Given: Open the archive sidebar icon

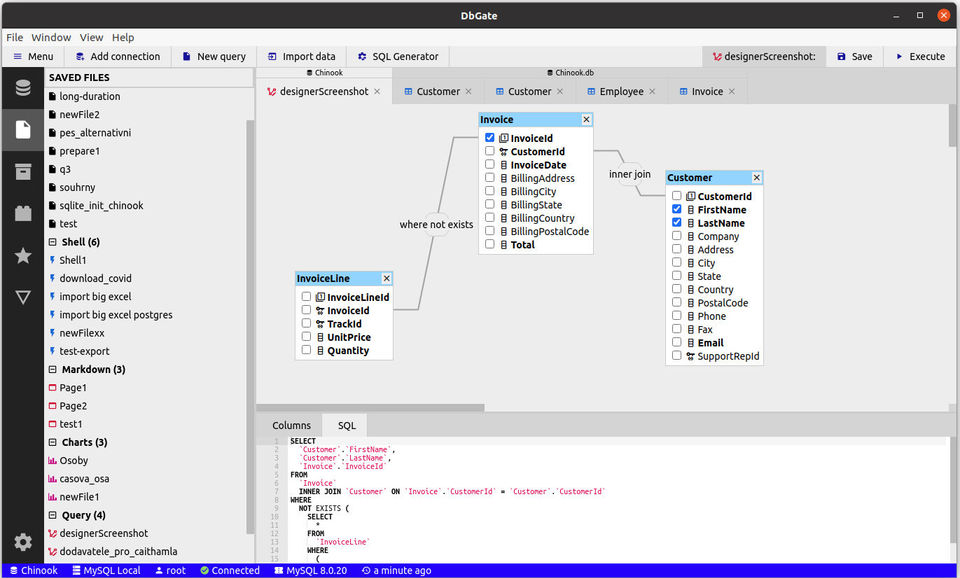Looking at the screenshot, I should click(x=22, y=172).
